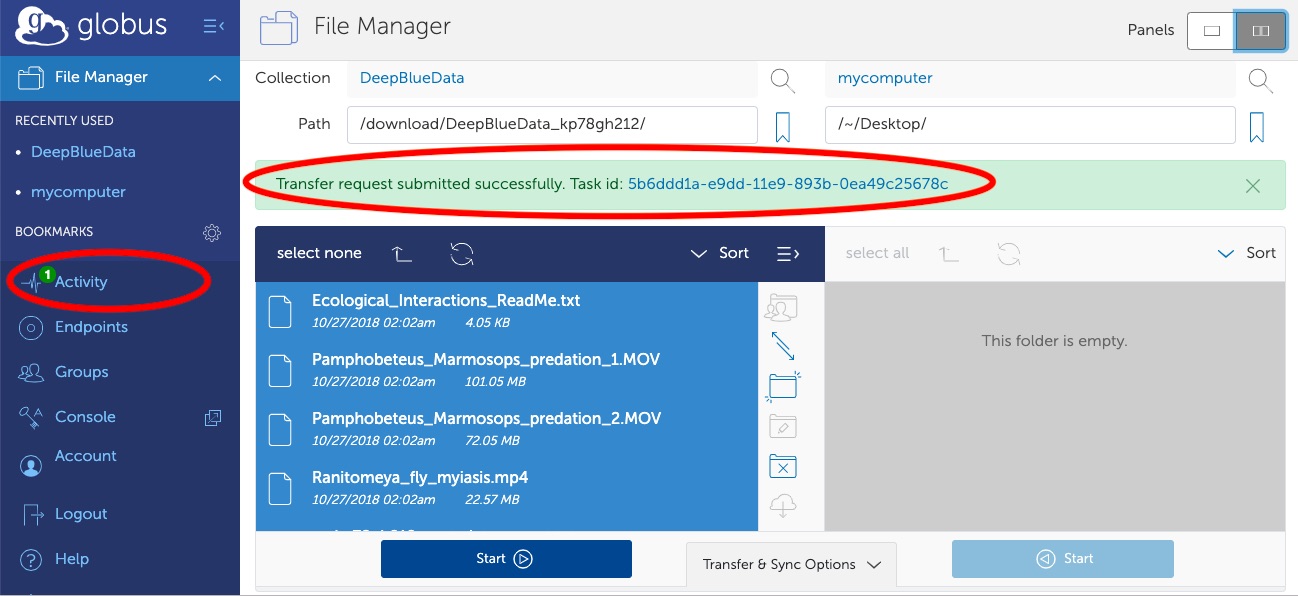Collapse the sidebar with the hamburger arrow icon
The width and height of the screenshot is (1298, 596).
pyautogui.click(x=213, y=26)
